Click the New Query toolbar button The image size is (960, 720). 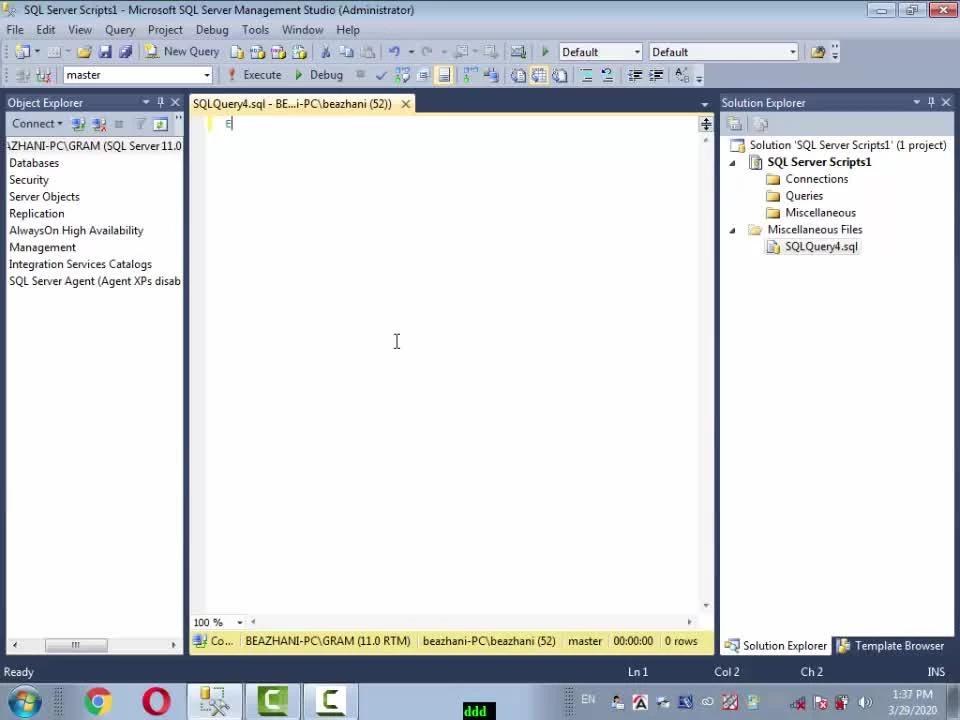point(182,52)
